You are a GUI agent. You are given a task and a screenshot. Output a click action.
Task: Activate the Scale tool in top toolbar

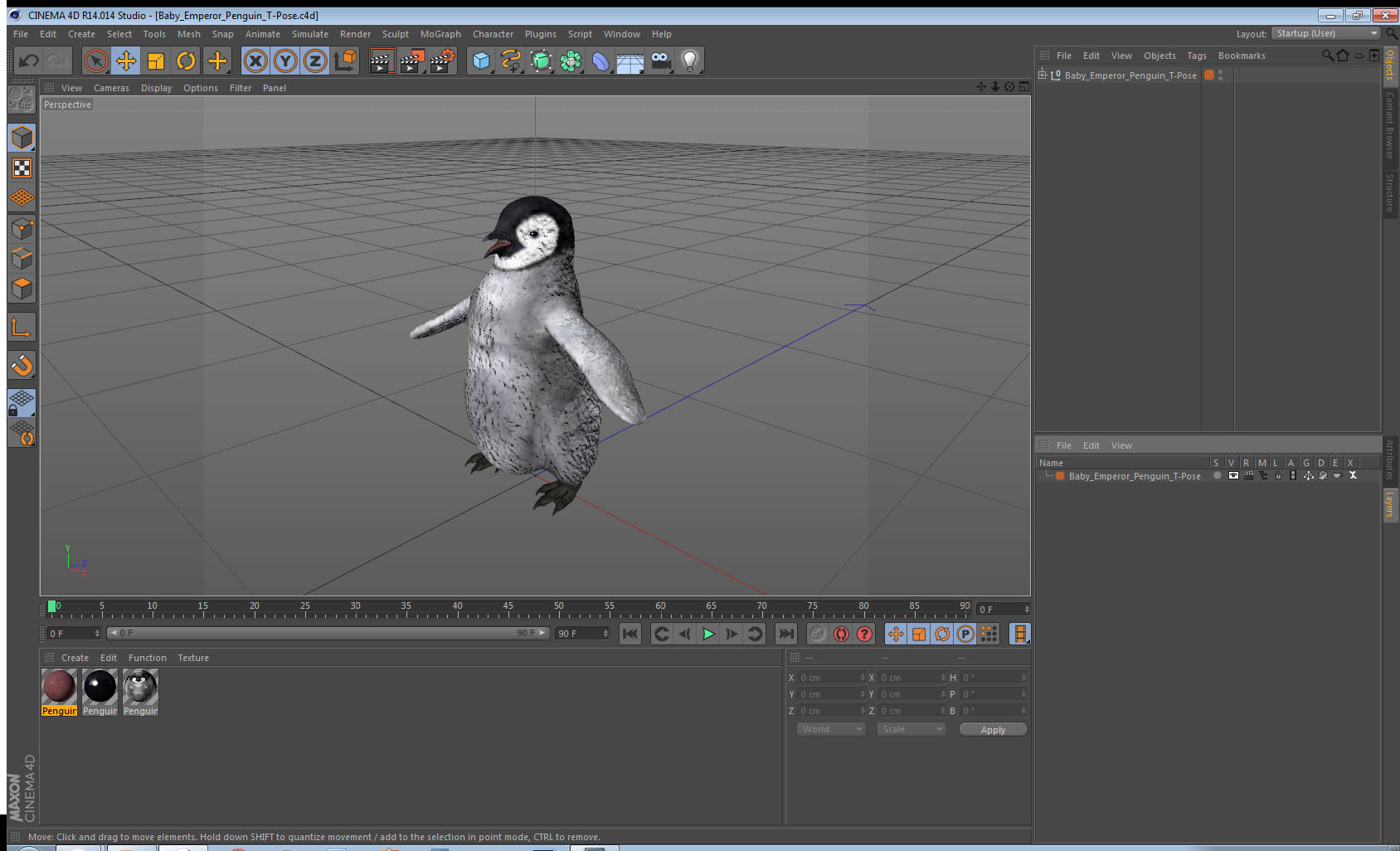tap(156, 61)
